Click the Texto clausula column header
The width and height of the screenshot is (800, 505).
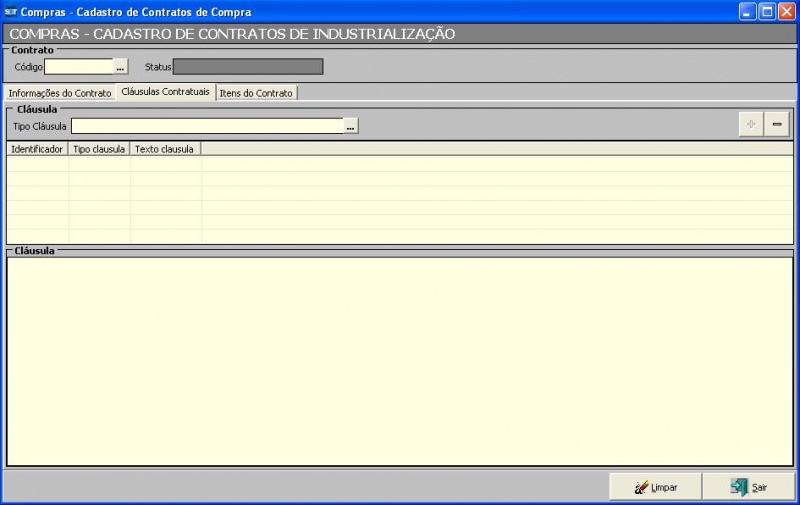(x=165, y=149)
